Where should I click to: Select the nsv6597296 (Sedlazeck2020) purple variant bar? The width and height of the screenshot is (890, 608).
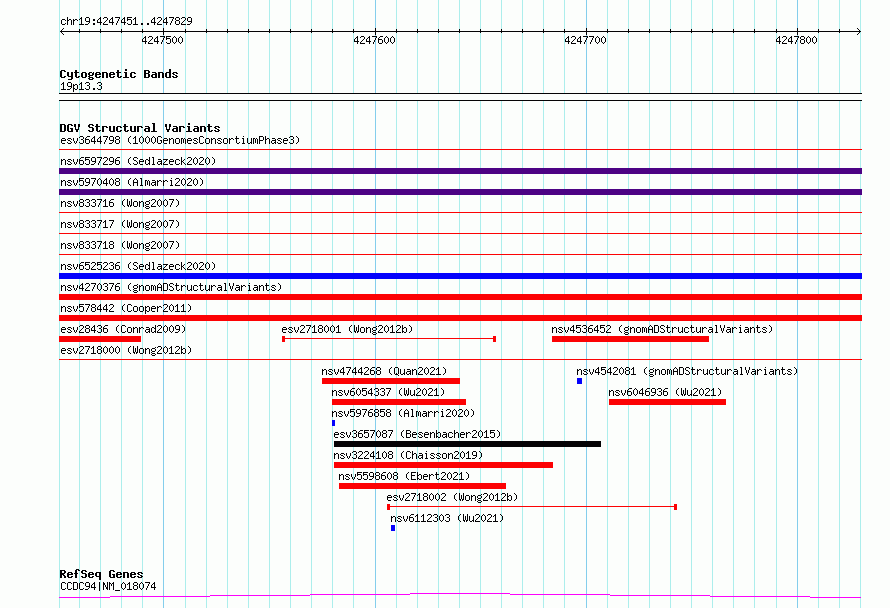pos(460,171)
